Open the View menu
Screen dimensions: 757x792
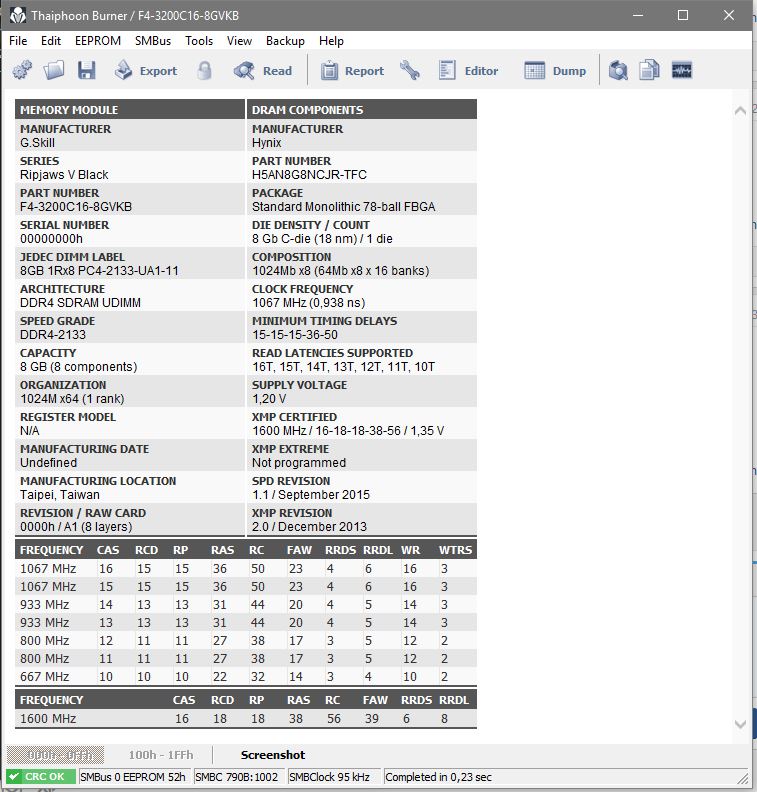click(x=239, y=41)
